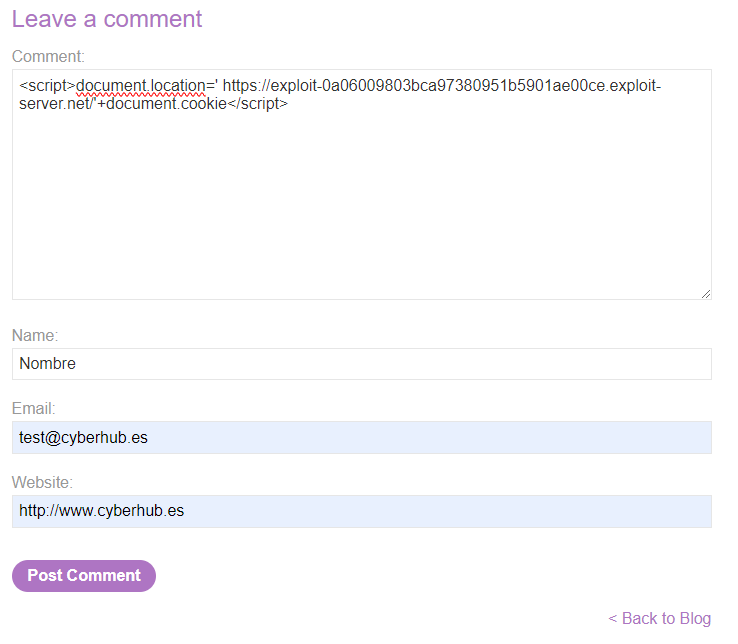
Task: Click into the Name field containing Nombre
Action: (361, 363)
